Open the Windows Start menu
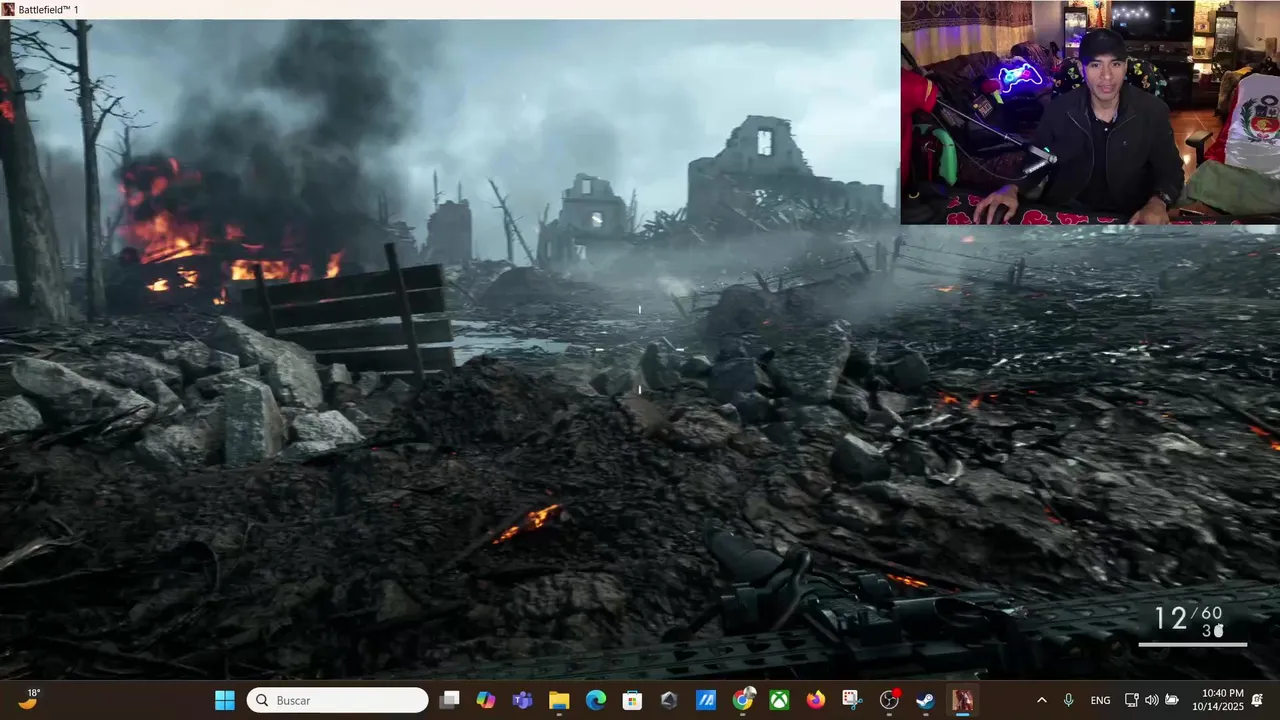This screenshot has width=1280, height=720. pyautogui.click(x=225, y=700)
